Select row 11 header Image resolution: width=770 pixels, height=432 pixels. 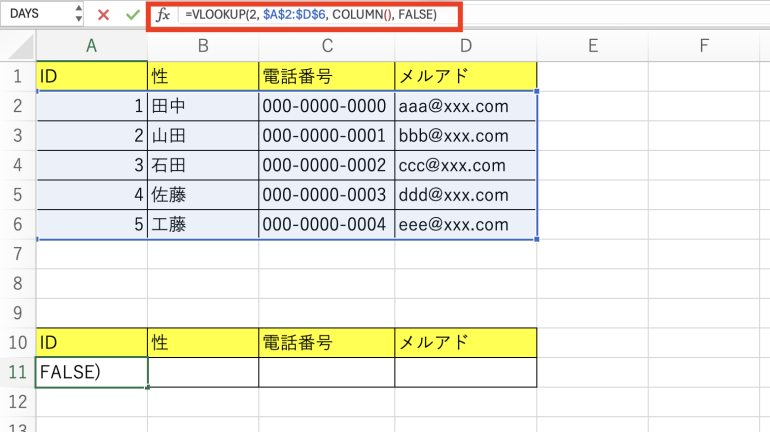18,372
